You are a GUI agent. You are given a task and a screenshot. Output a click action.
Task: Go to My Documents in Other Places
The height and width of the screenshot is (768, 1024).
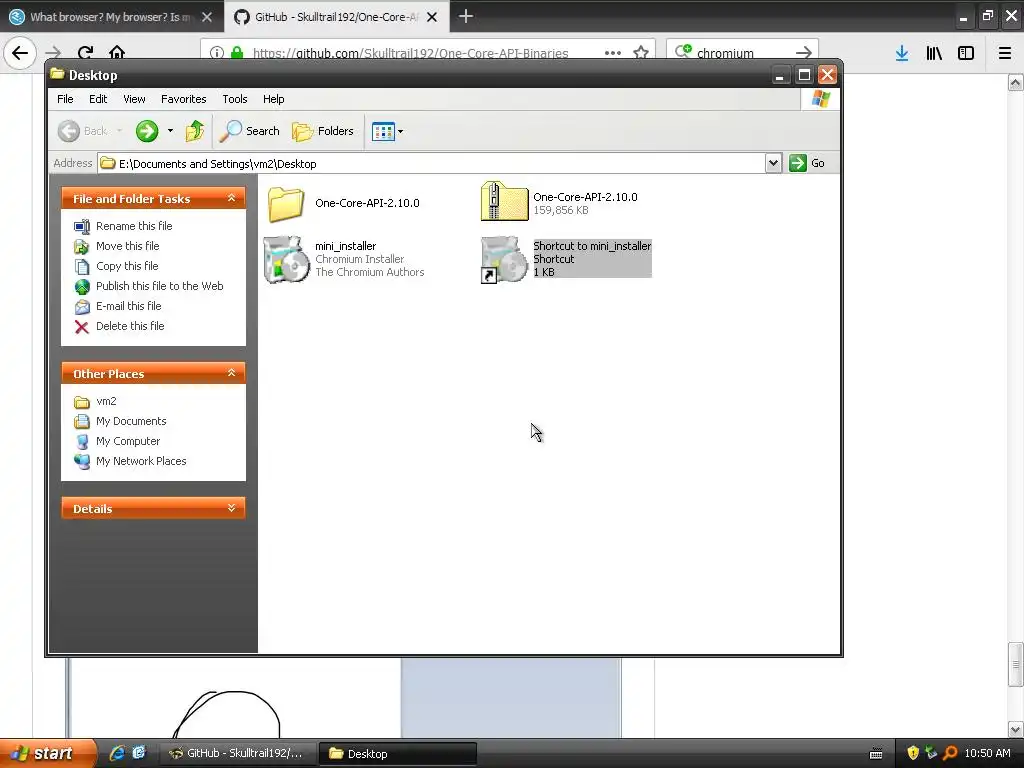pos(131,421)
